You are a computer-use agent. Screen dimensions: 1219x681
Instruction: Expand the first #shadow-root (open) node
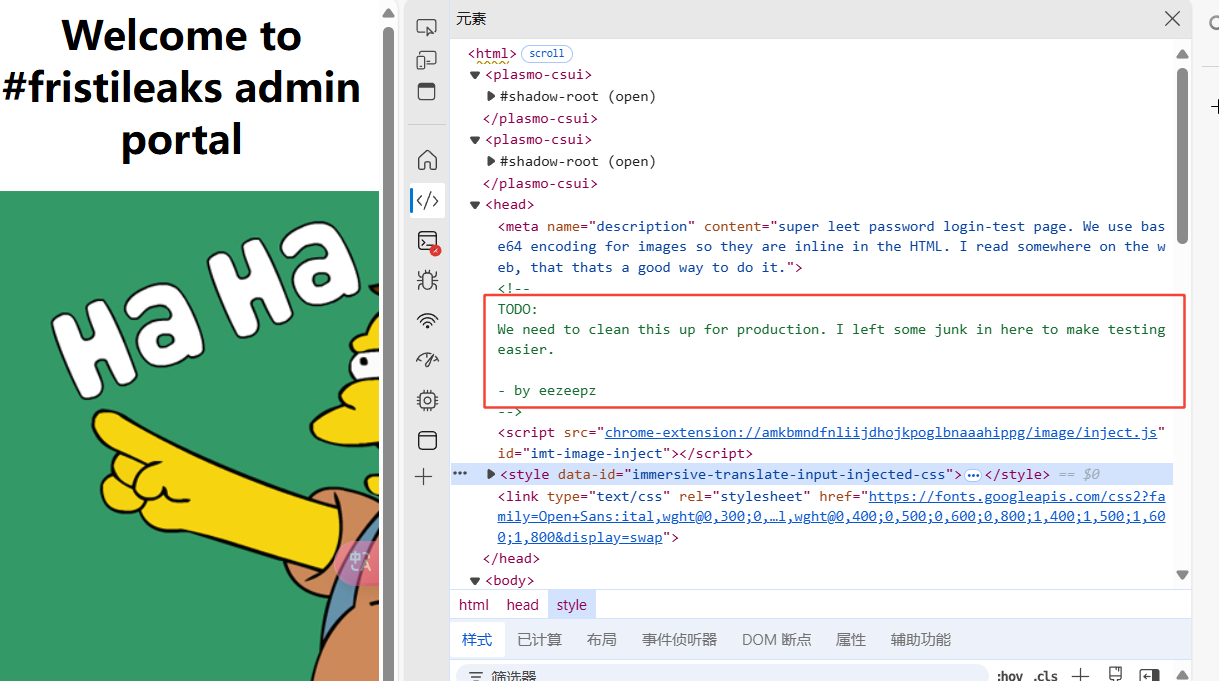point(491,97)
